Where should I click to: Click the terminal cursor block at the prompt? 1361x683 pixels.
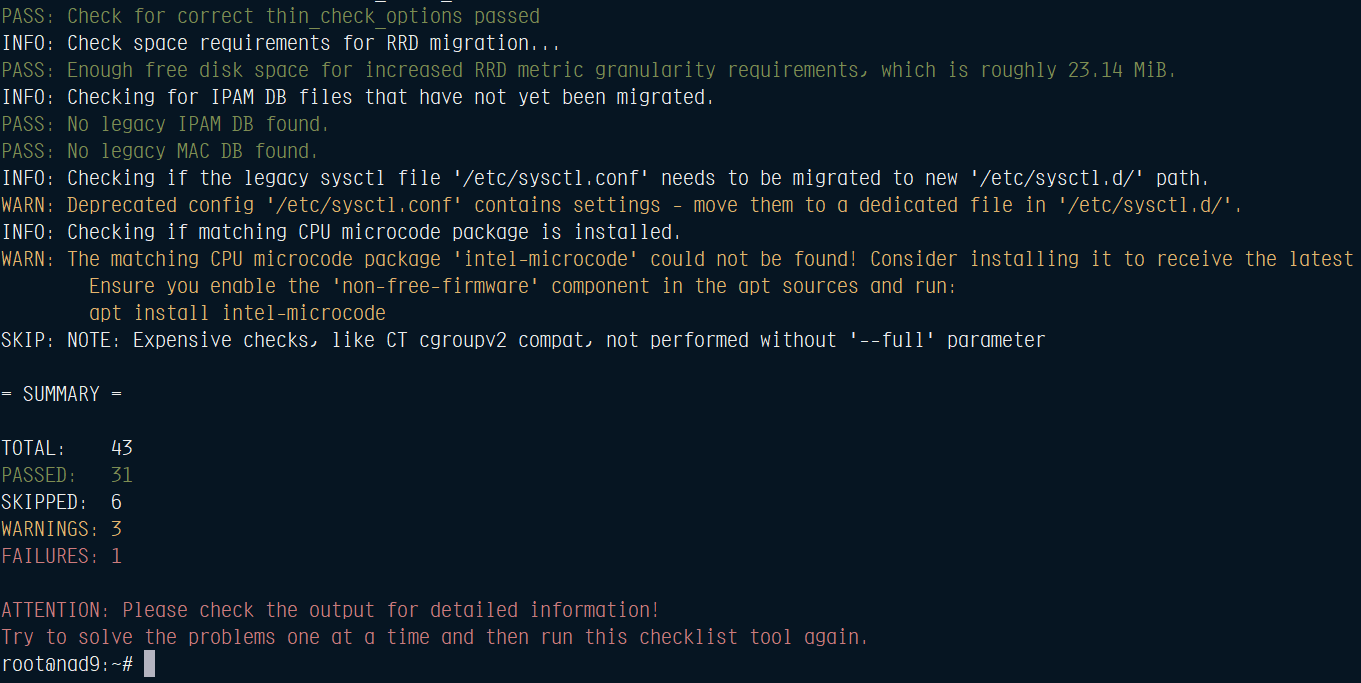tap(149, 664)
